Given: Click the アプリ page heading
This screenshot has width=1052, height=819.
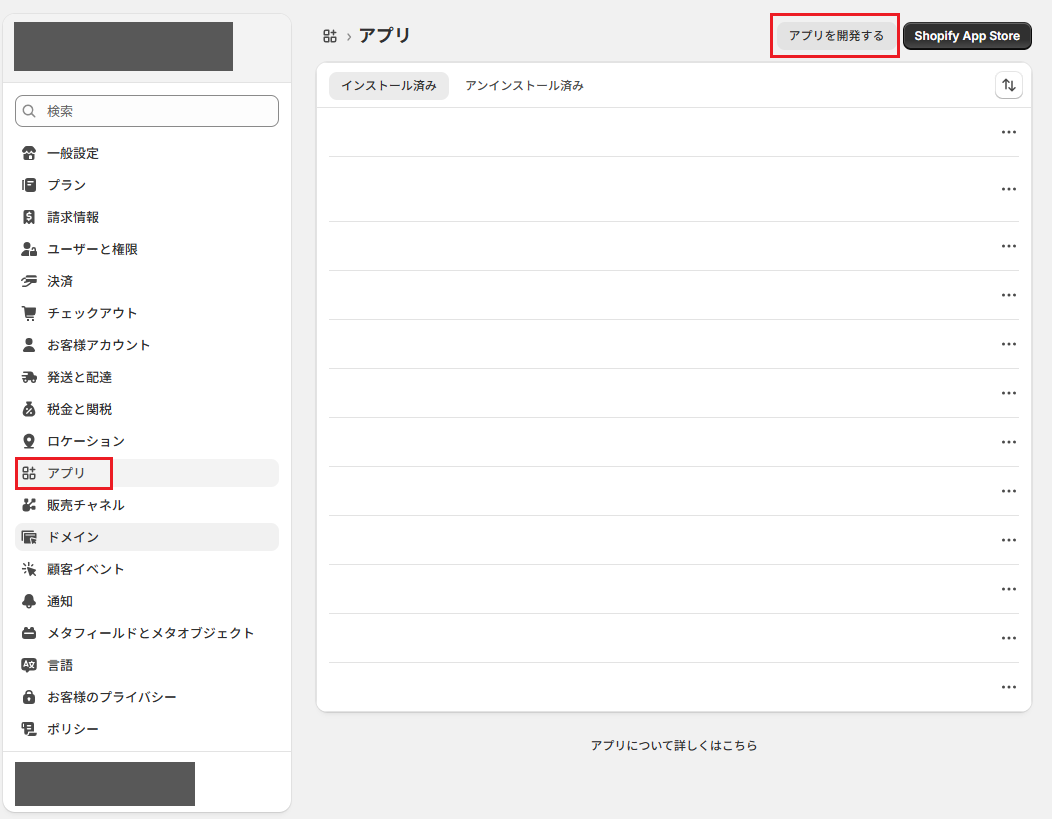Looking at the screenshot, I should (x=384, y=35).
